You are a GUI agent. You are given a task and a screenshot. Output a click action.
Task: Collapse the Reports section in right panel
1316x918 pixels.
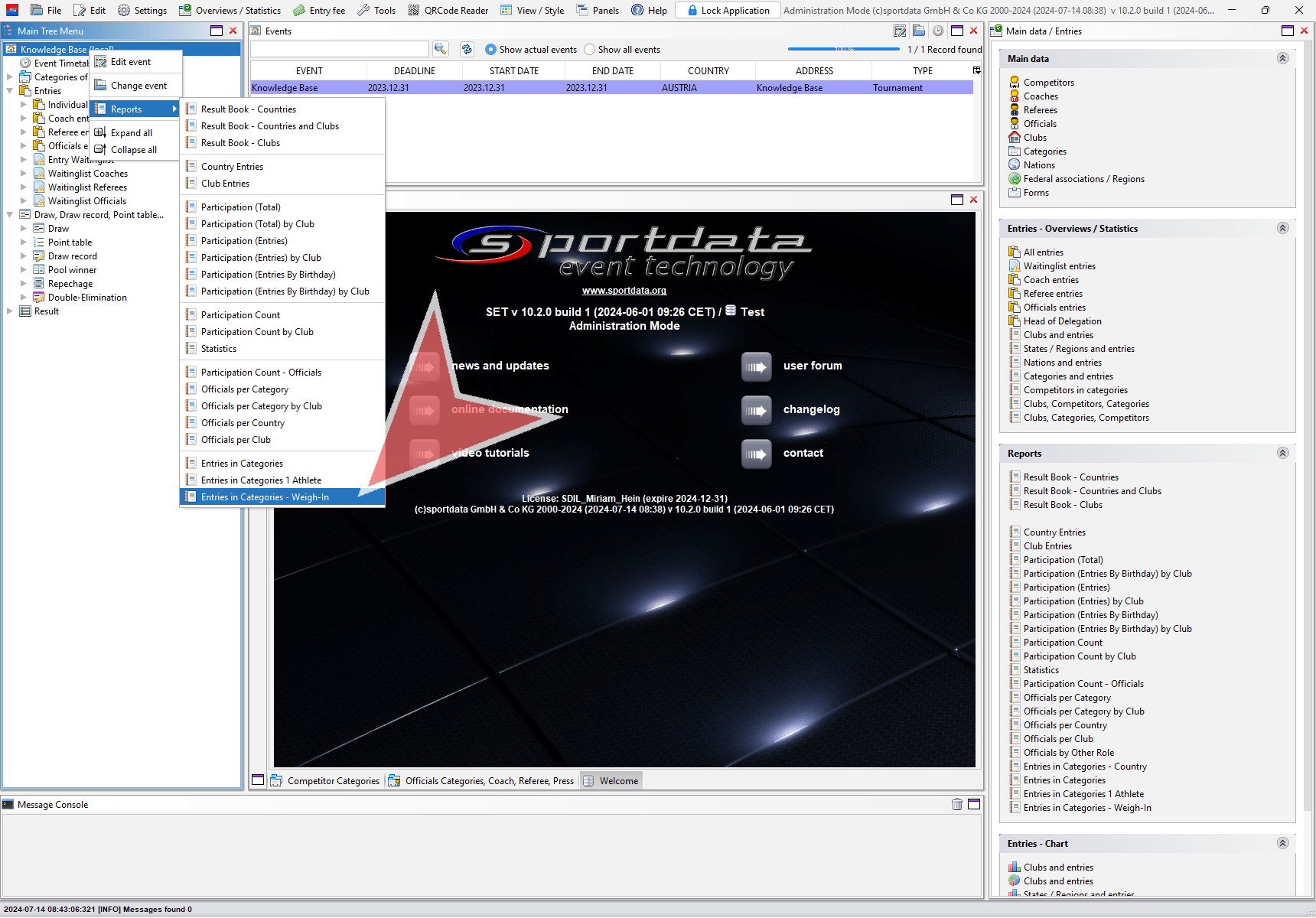[x=1282, y=453]
